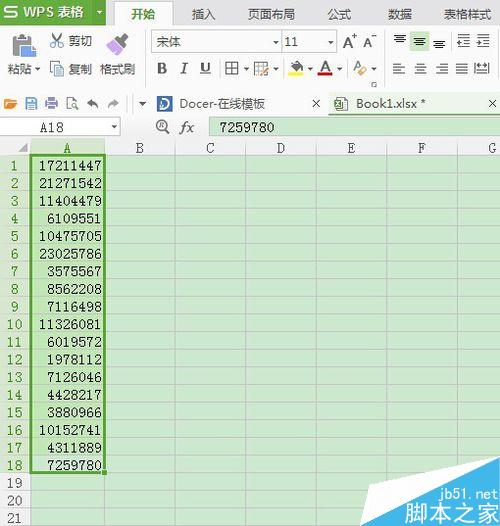Select cell containing 23025786
500x526 pixels.
67,254
